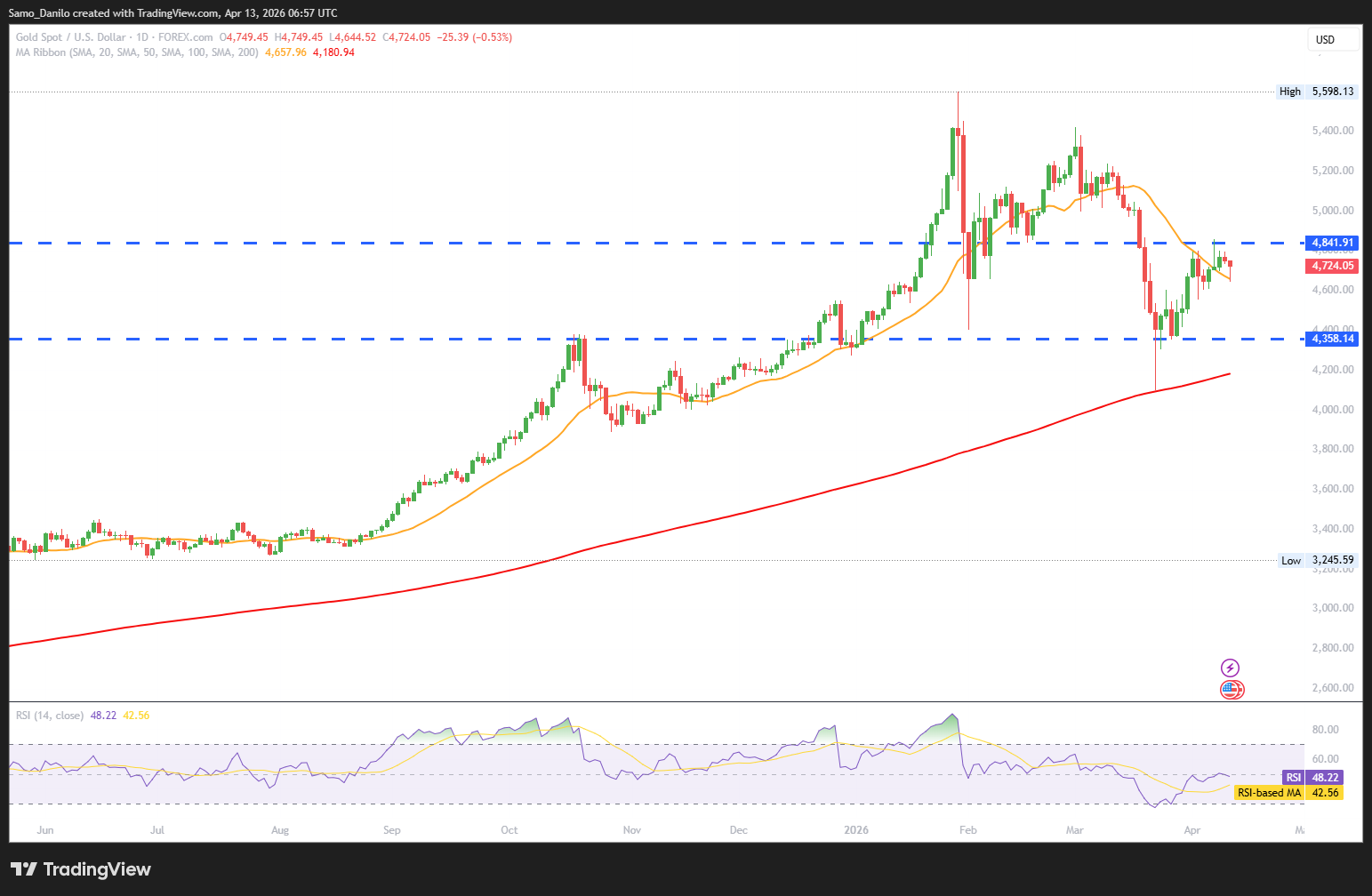
Task: Click the Sep label on time axis
Action: (x=392, y=830)
